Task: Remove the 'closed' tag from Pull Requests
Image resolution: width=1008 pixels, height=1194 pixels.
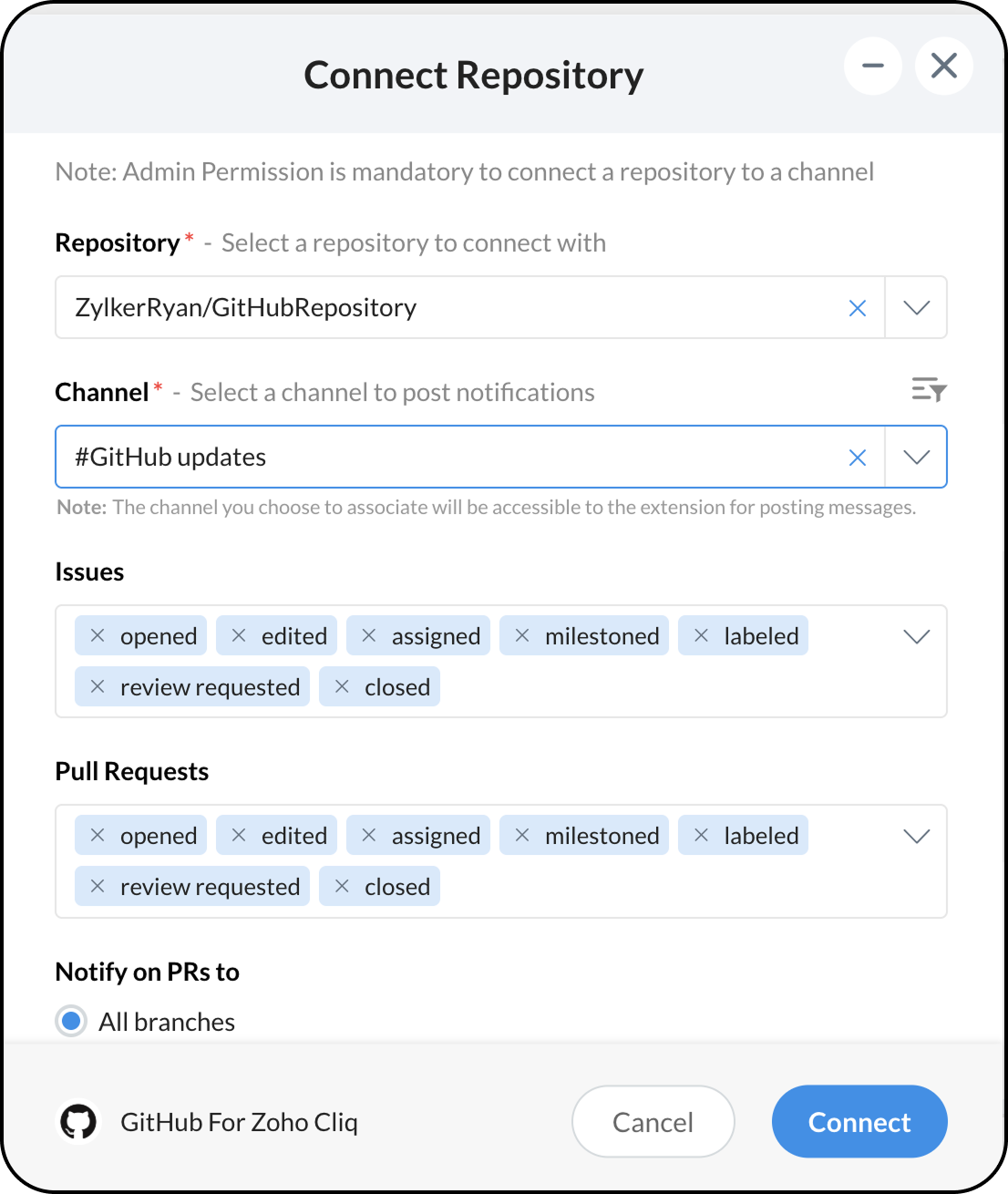Action: pyautogui.click(x=342, y=887)
